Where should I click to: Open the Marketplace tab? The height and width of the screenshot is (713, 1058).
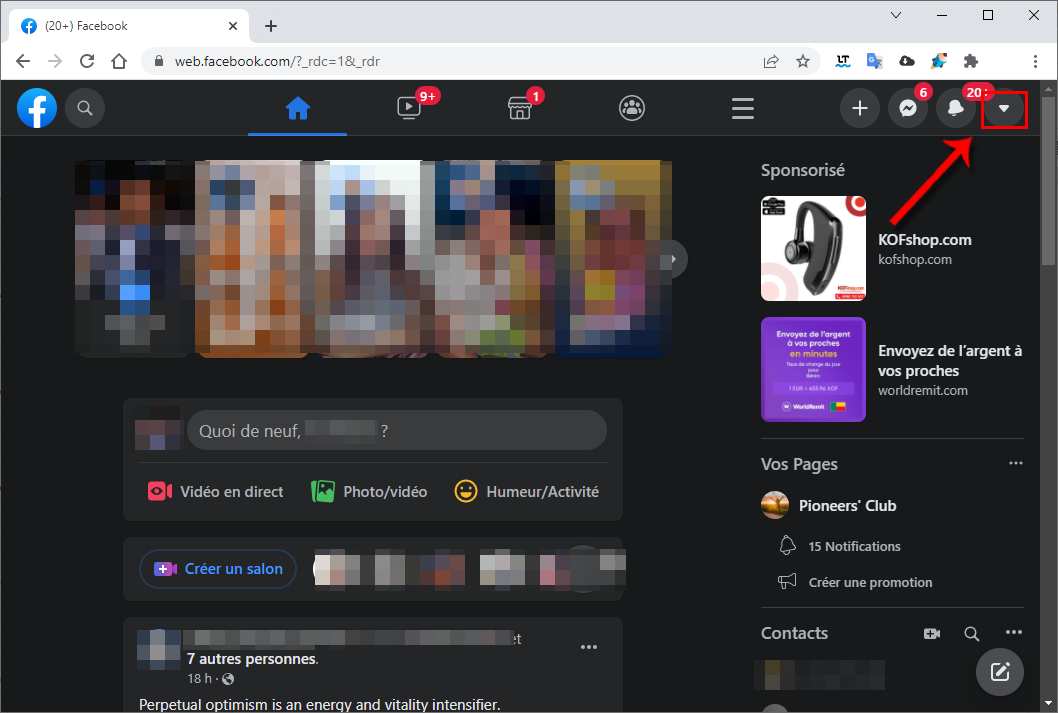[520, 108]
